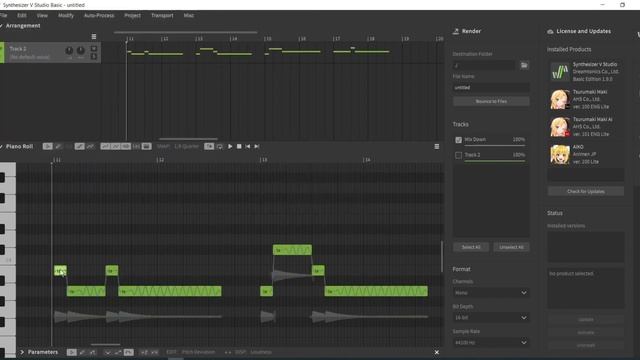This screenshot has height=360, width=640.
Task: Open the Misc menu
Action: coord(189,16)
